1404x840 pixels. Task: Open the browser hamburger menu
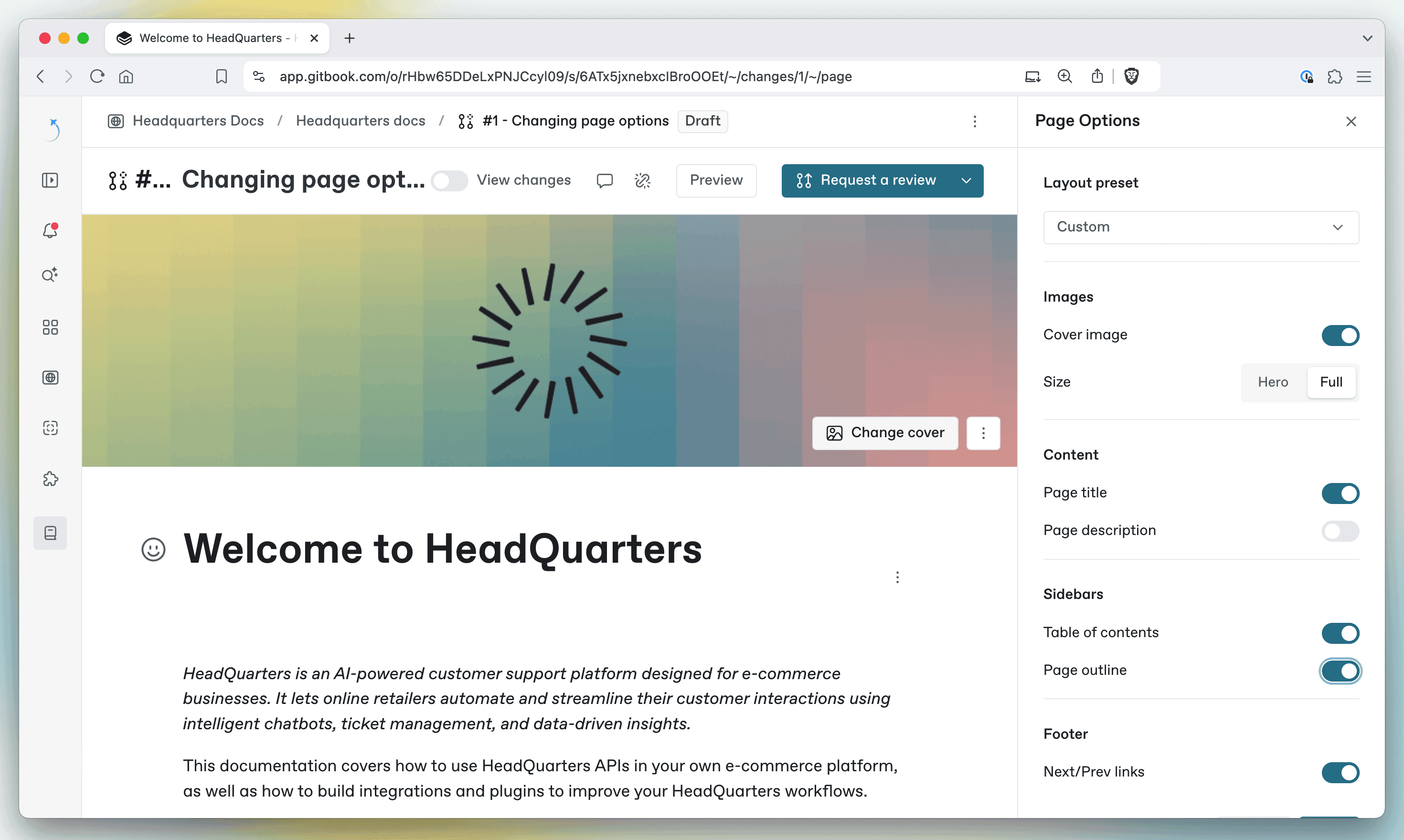point(1364,76)
